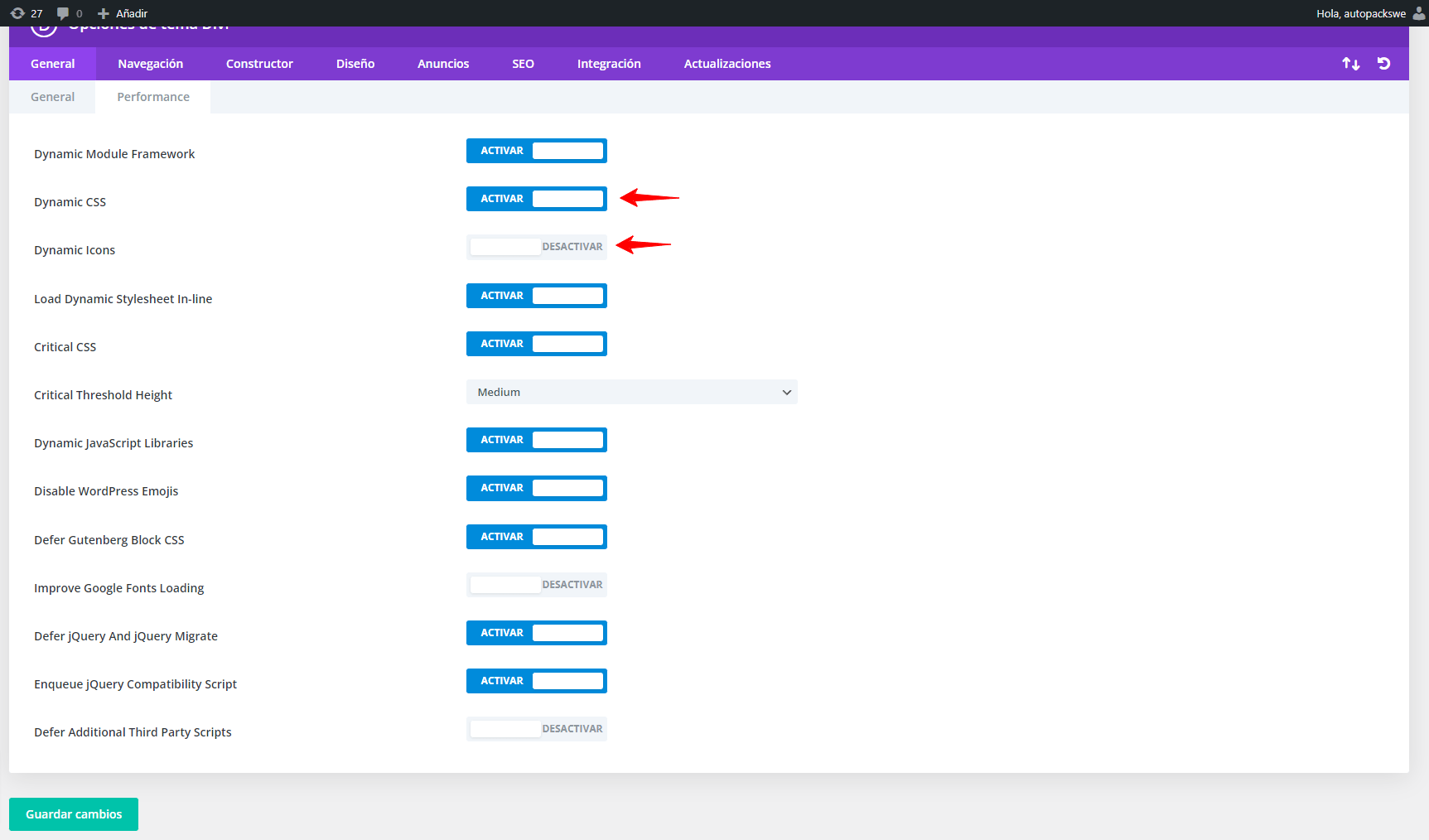Toggle Dynamic Module Framework switch
The width and height of the screenshot is (1429, 840).
click(x=537, y=151)
